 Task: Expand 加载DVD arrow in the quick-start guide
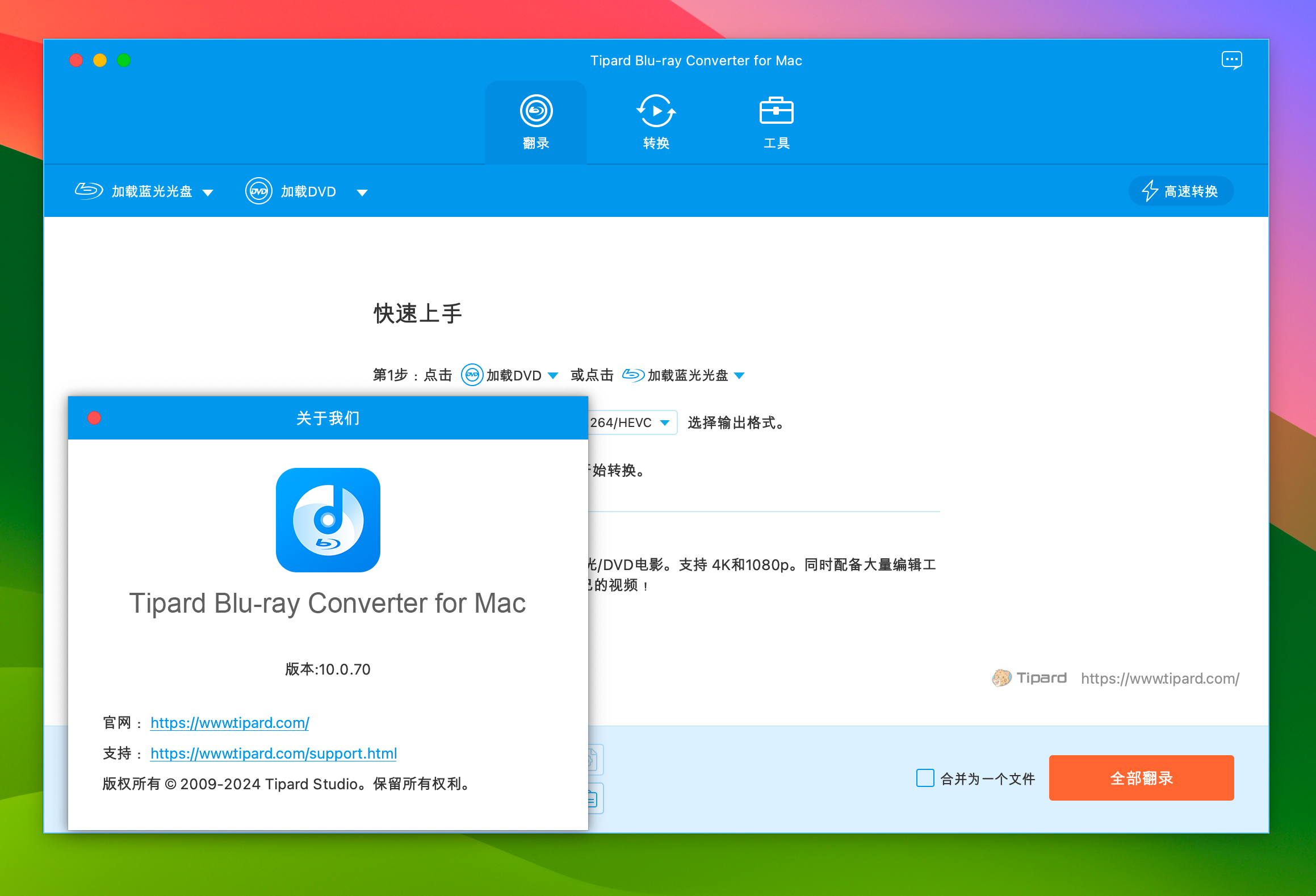tap(553, 375)
